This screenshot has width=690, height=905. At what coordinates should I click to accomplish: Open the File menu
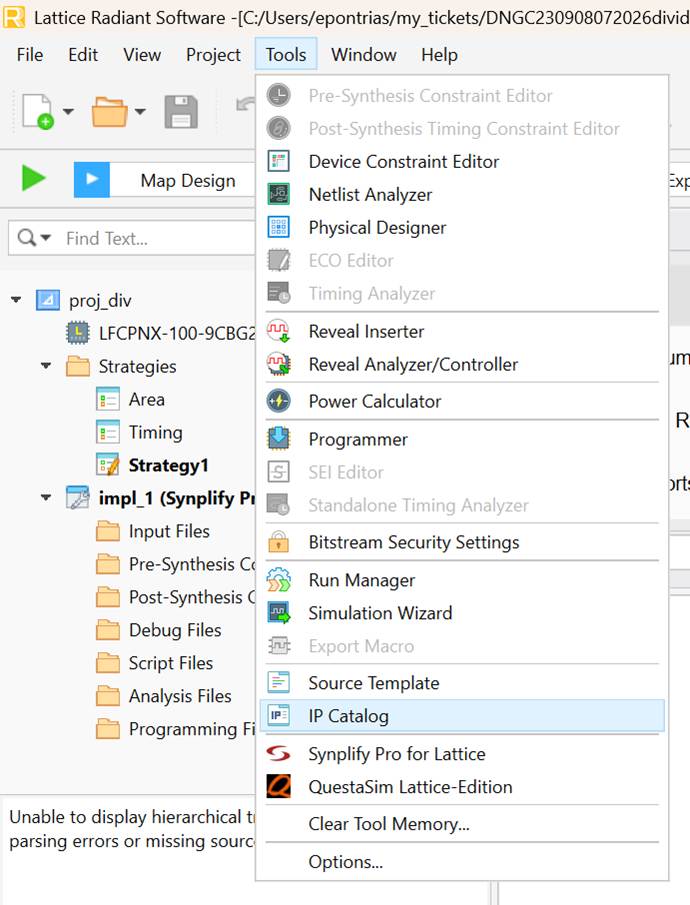pos(29,55)
